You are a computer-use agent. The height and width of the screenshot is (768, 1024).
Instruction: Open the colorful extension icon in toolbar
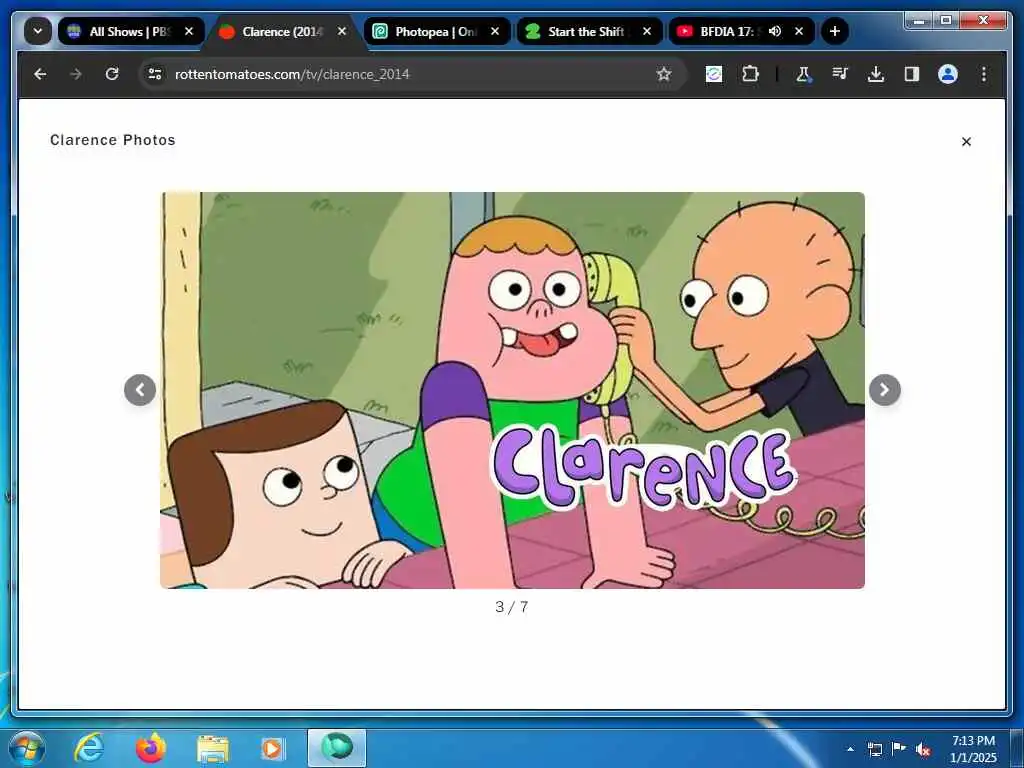point(714,74)
